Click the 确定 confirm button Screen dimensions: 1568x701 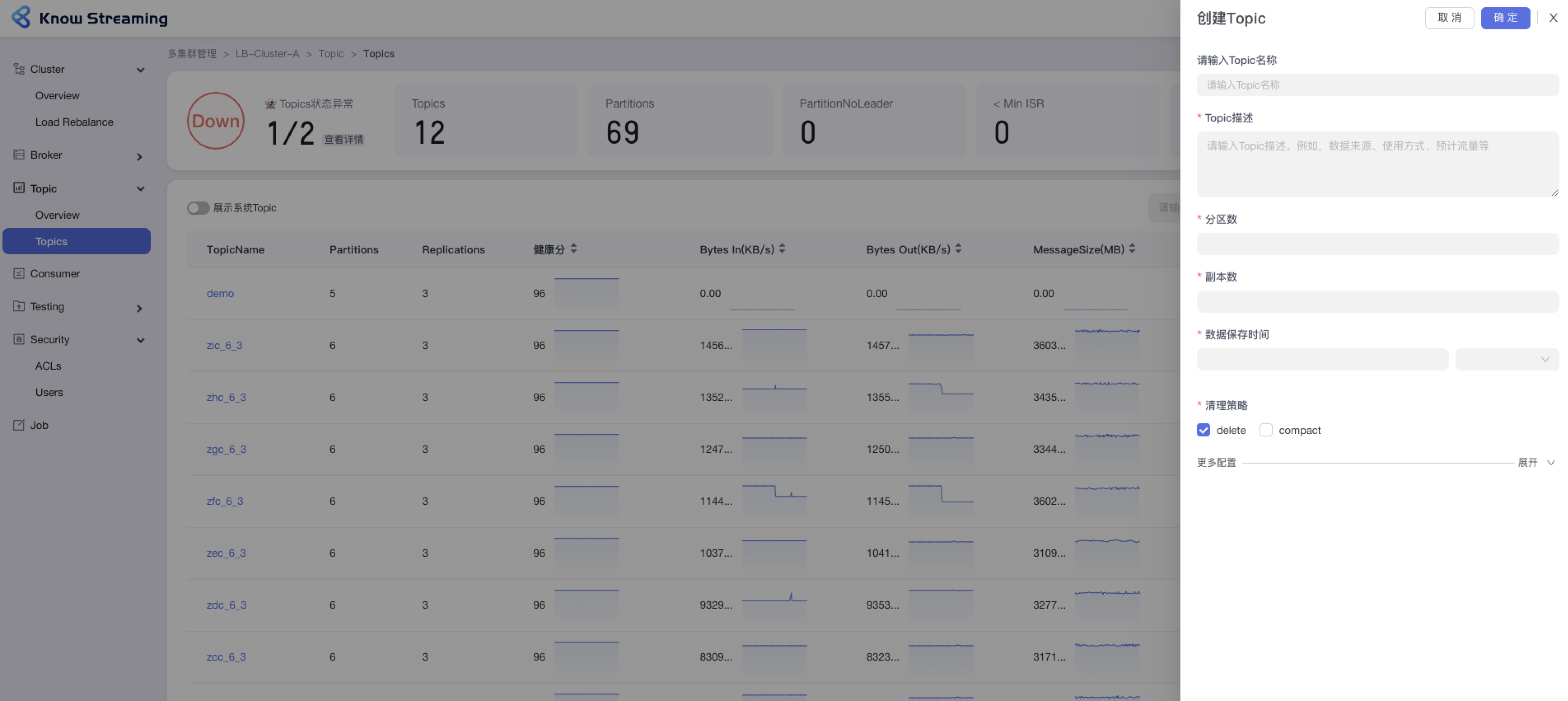tap(1505, 18)
